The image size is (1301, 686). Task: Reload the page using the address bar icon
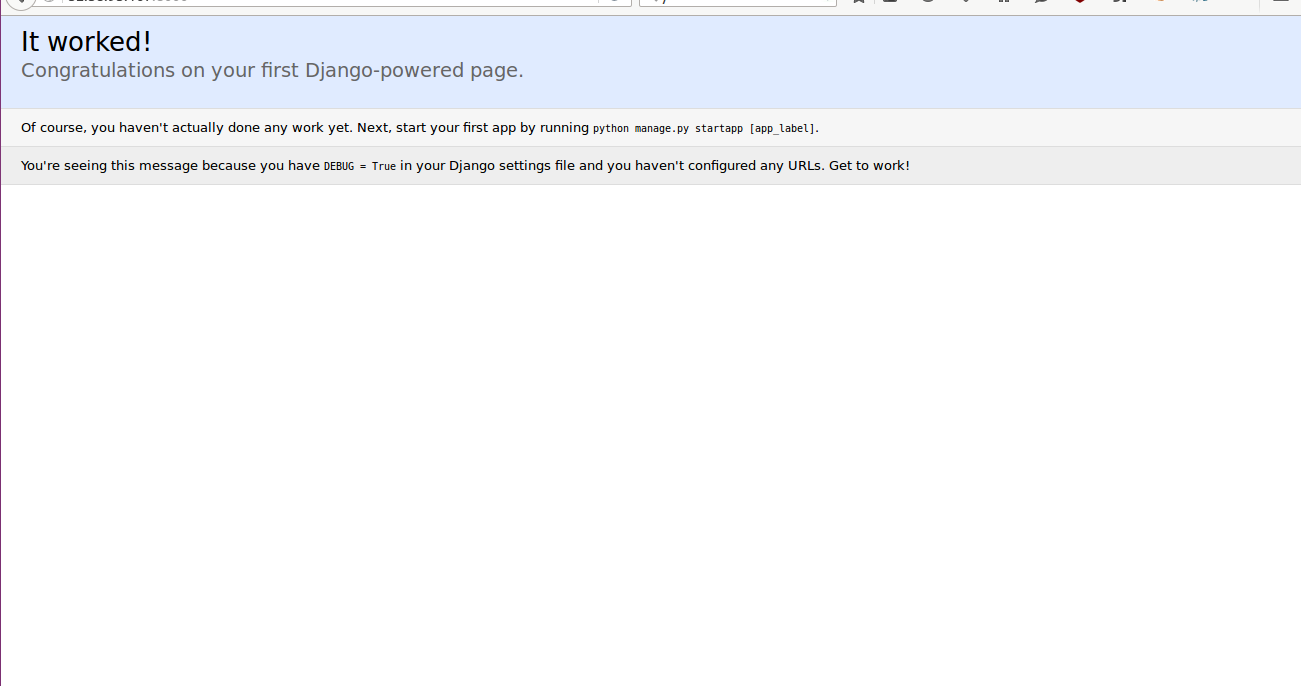(x=614, y=2)
